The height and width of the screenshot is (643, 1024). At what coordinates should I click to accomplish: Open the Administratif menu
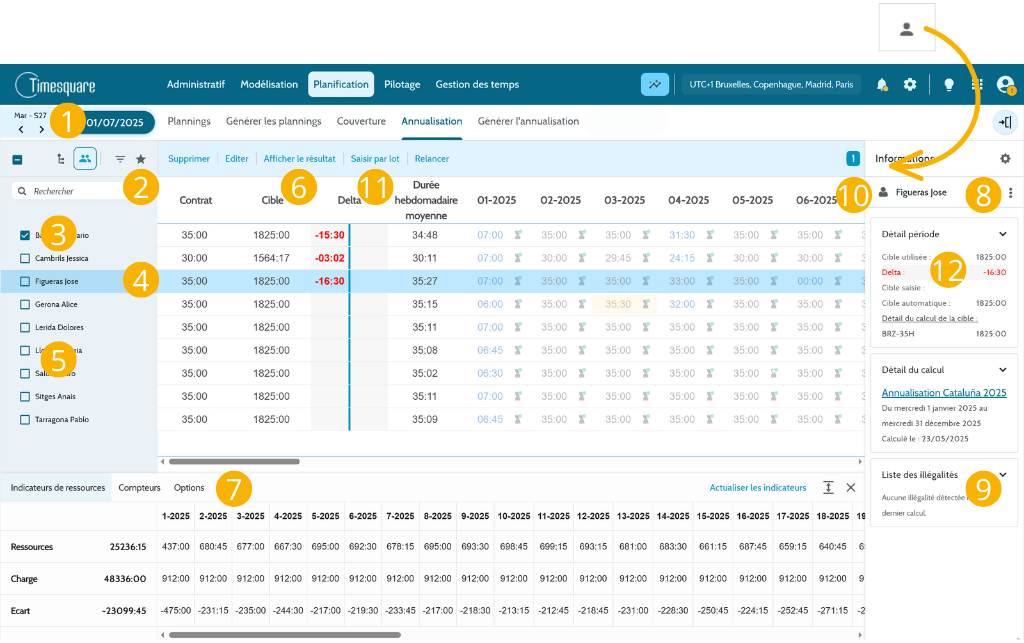click(x=196, y=84)
